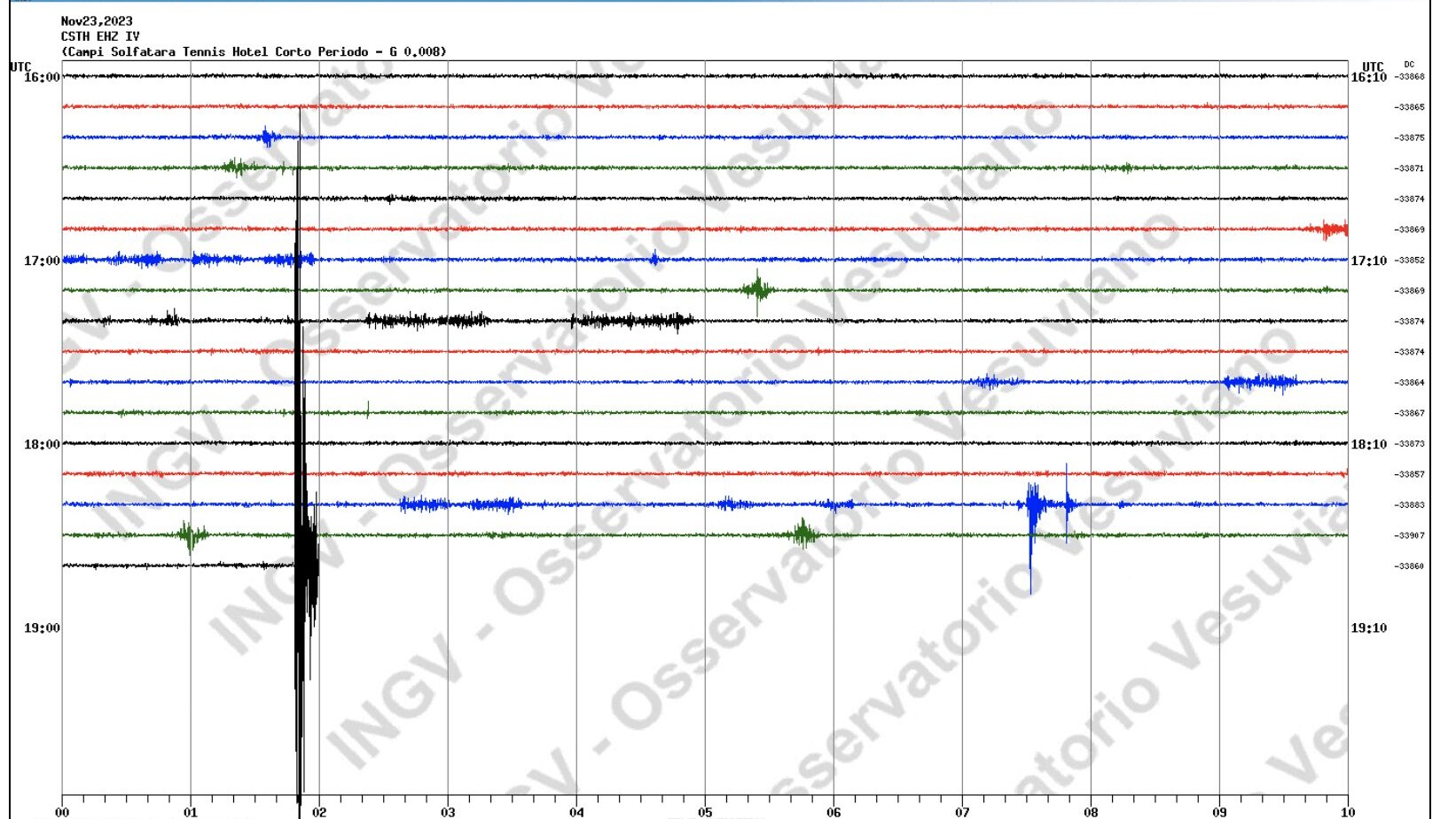Click the DC column header label
This screenshot has width=1456, height=819.
click(x=1409, y=65)
